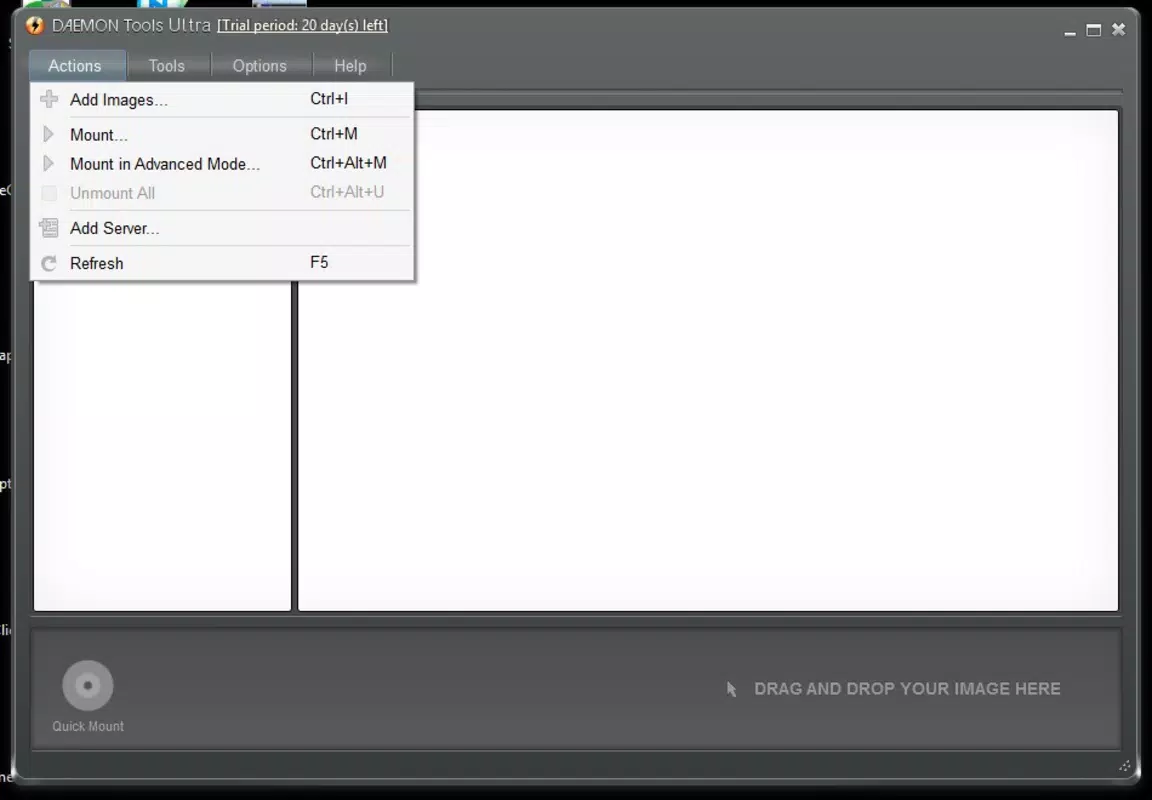Screen dimensions: 1152x800
Task: Open the Tools menu
Action: point(167,65)
